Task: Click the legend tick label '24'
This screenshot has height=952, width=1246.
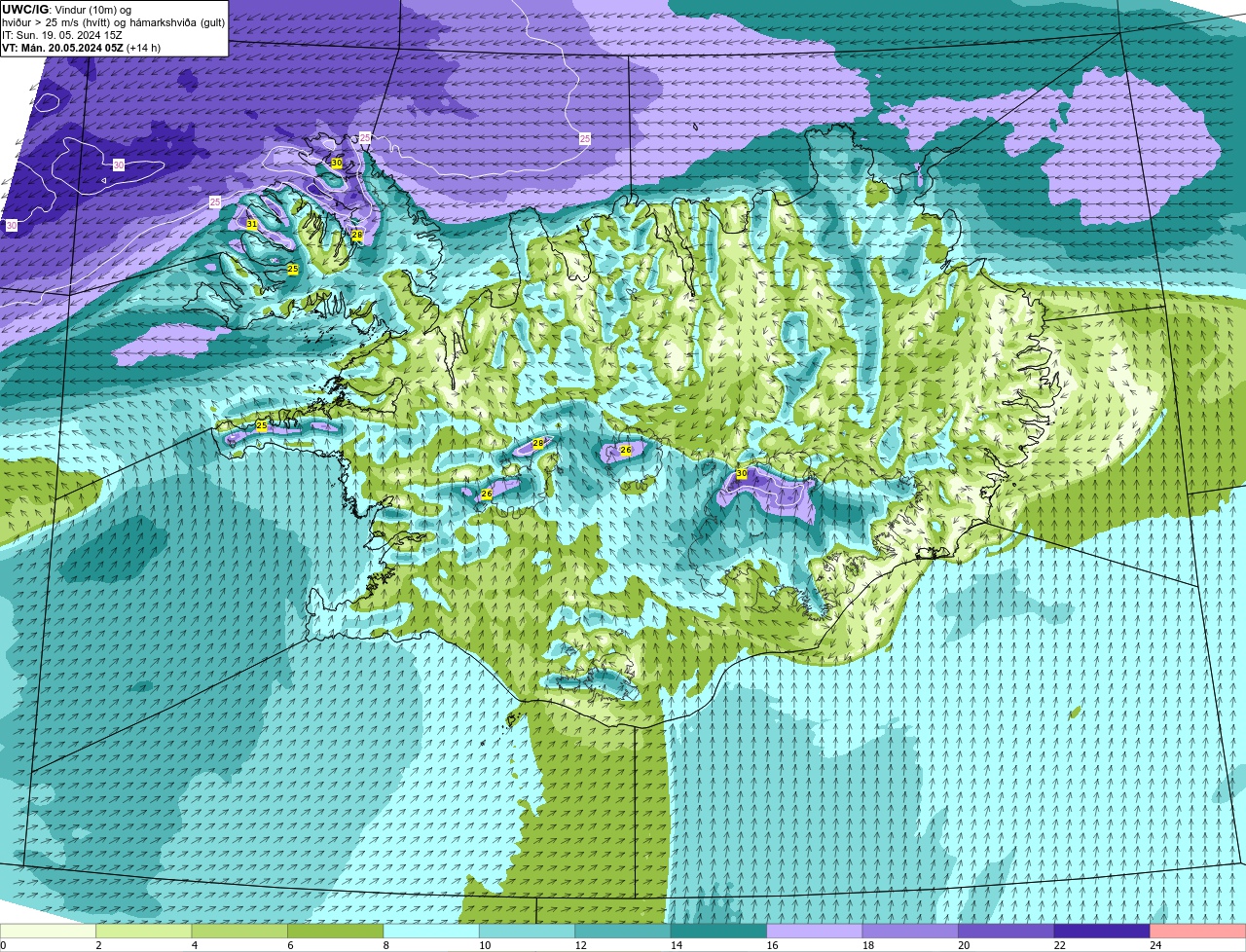Action: pyautogui.click(x=1155, y=945)
